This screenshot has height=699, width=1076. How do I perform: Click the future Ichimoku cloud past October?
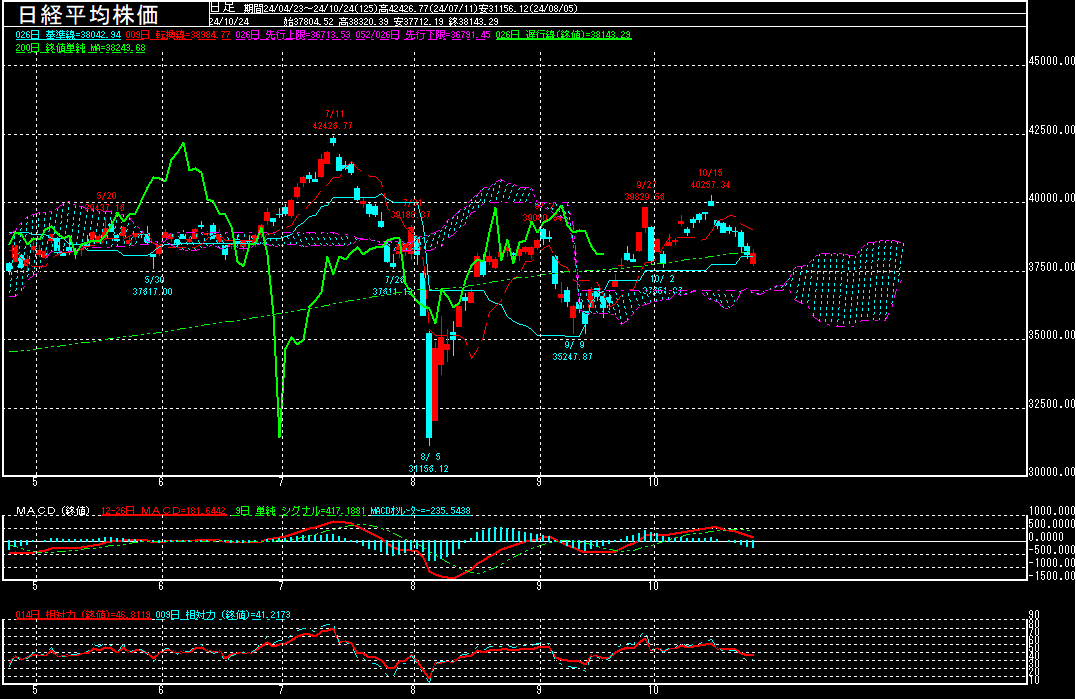[847, 283]
